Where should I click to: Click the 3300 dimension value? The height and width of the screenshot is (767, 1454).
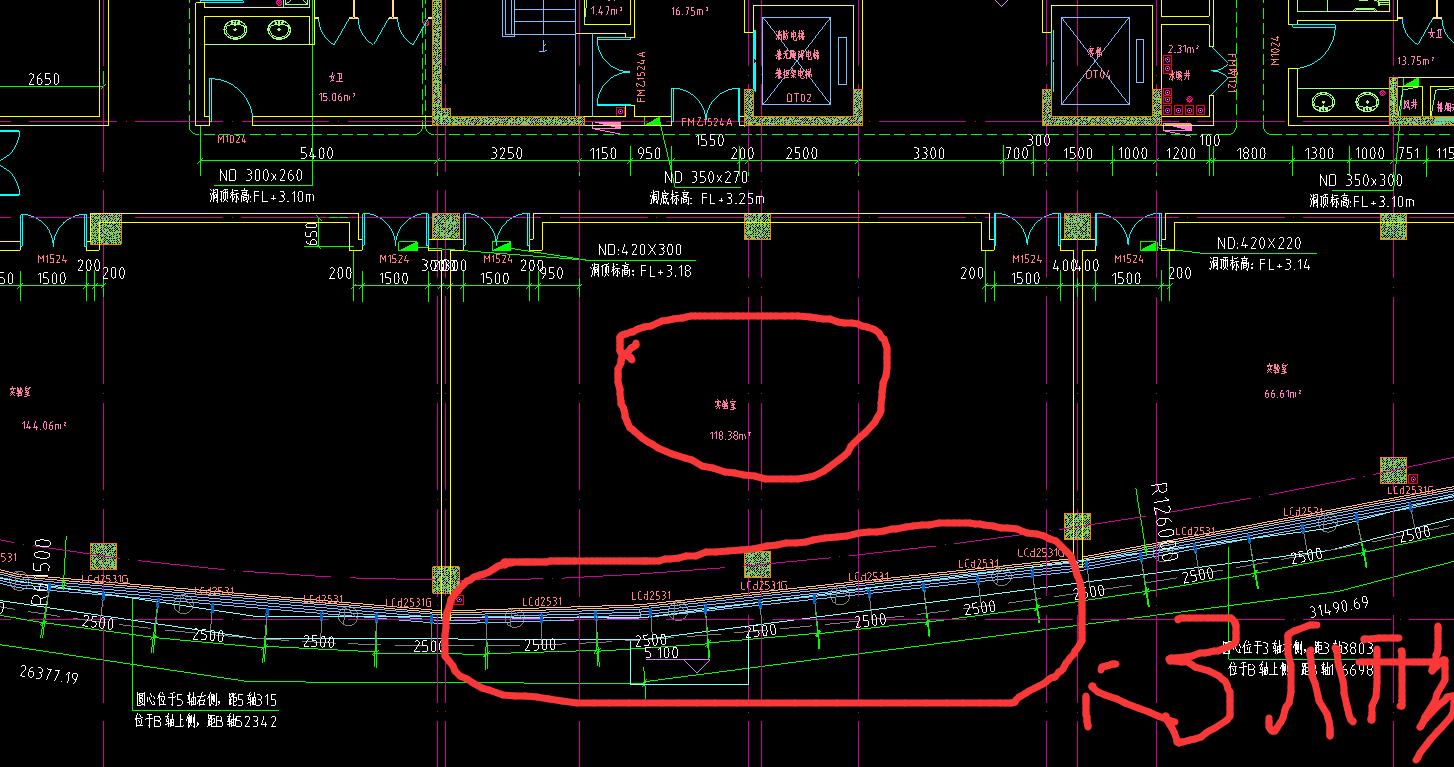(x=929, y=154)
